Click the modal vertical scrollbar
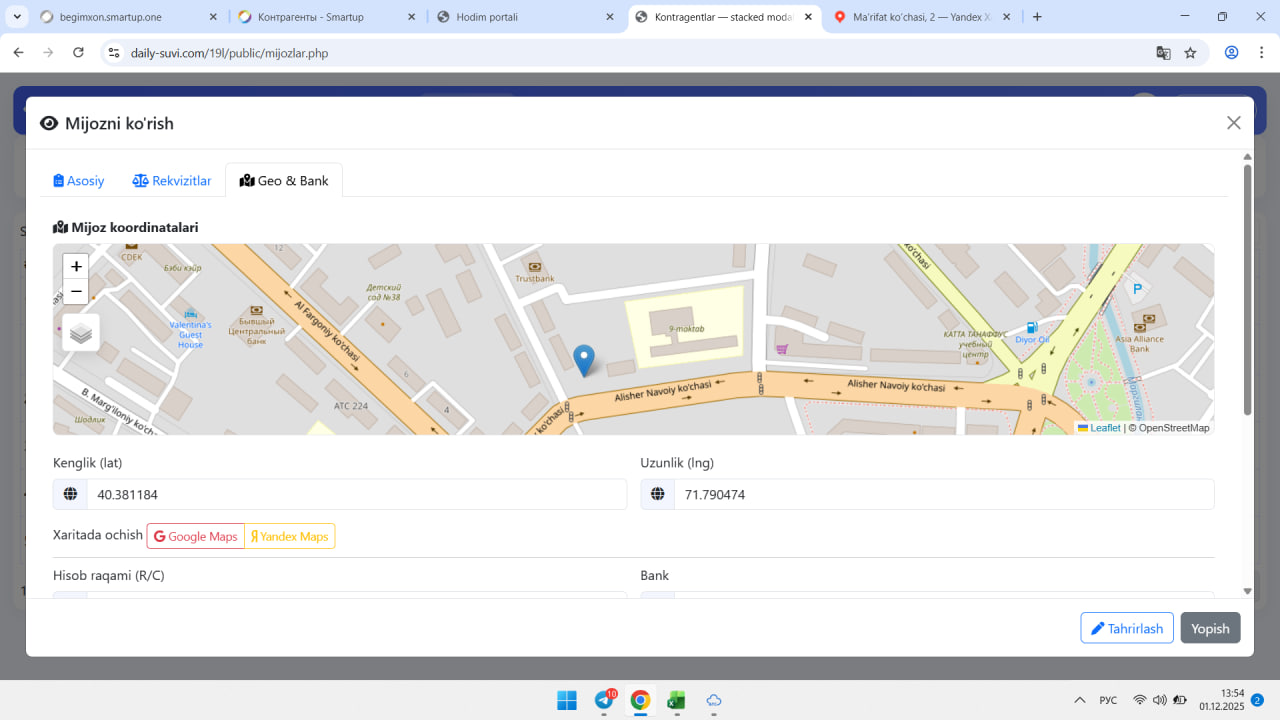The width and height of the screenshot is (1280, 720). pos(1247,290)
